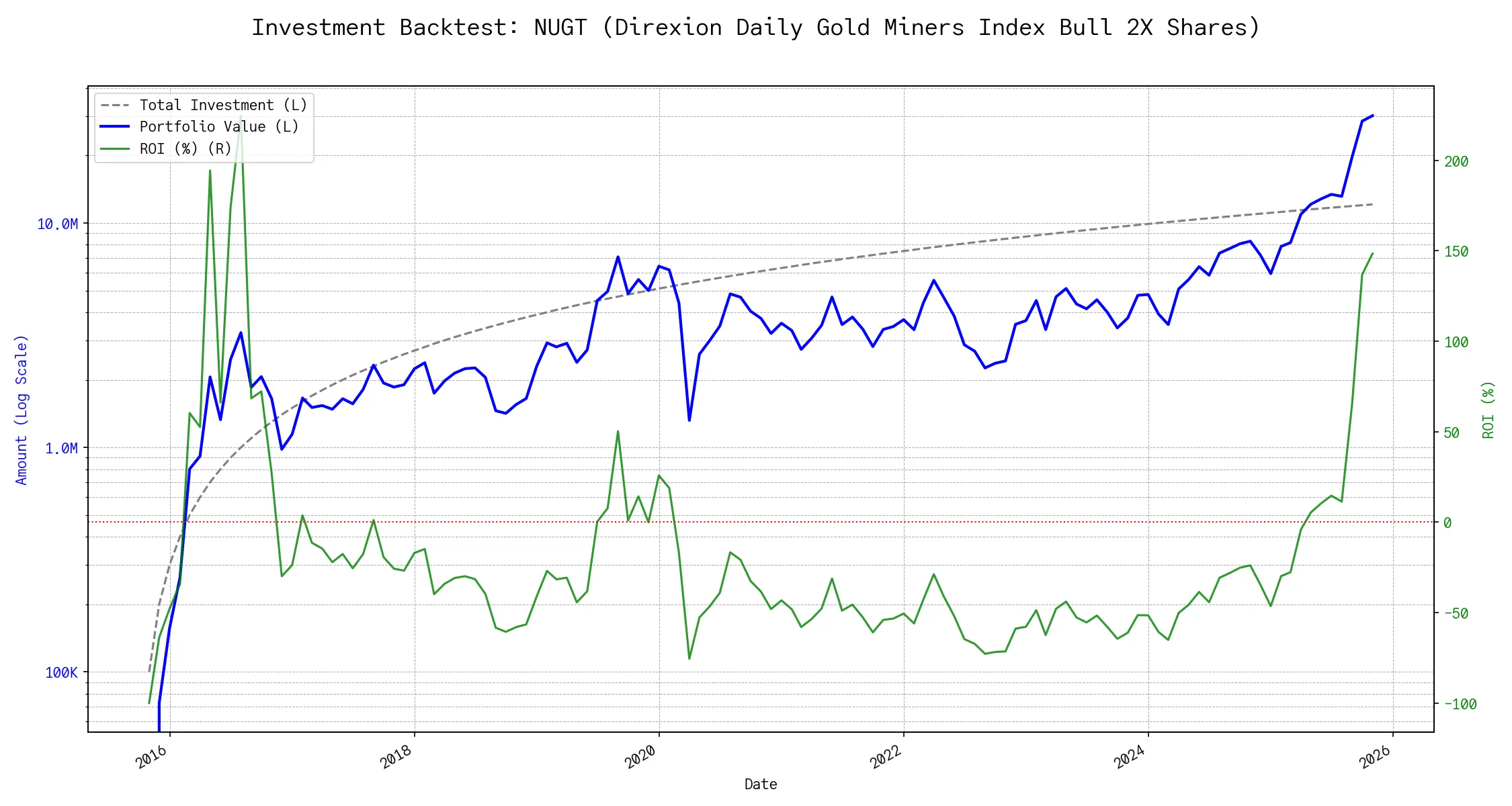Click the chart title text

755,28
